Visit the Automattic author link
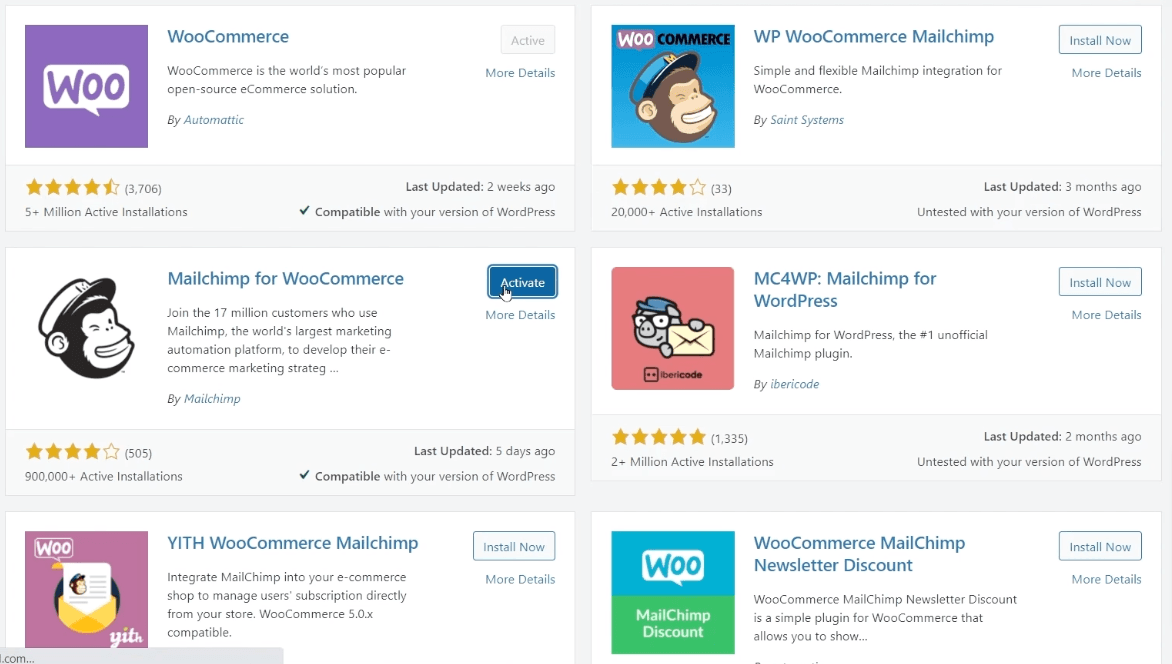1172x664 pixels. [x=213, y=119]
